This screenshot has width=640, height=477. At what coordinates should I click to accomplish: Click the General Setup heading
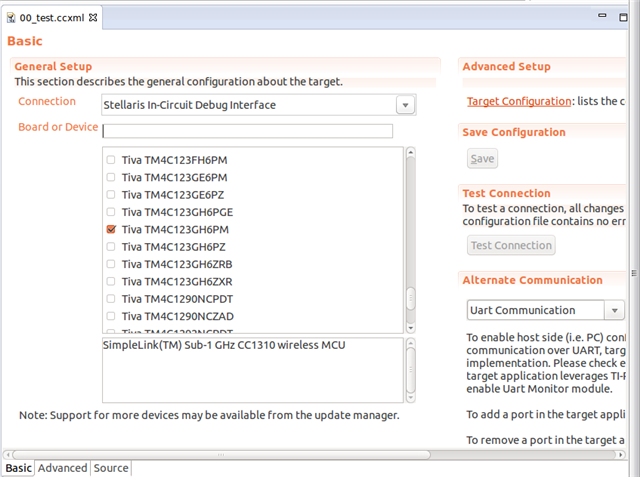53,67
